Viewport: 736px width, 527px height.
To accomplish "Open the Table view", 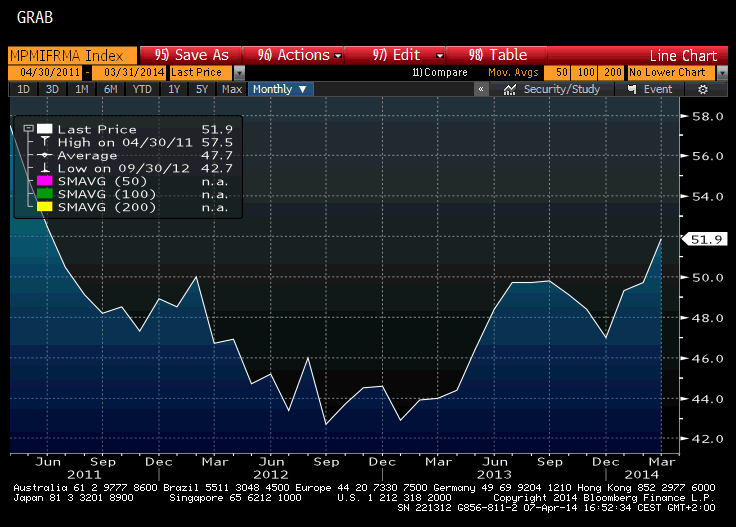I will tap(497, 55).
